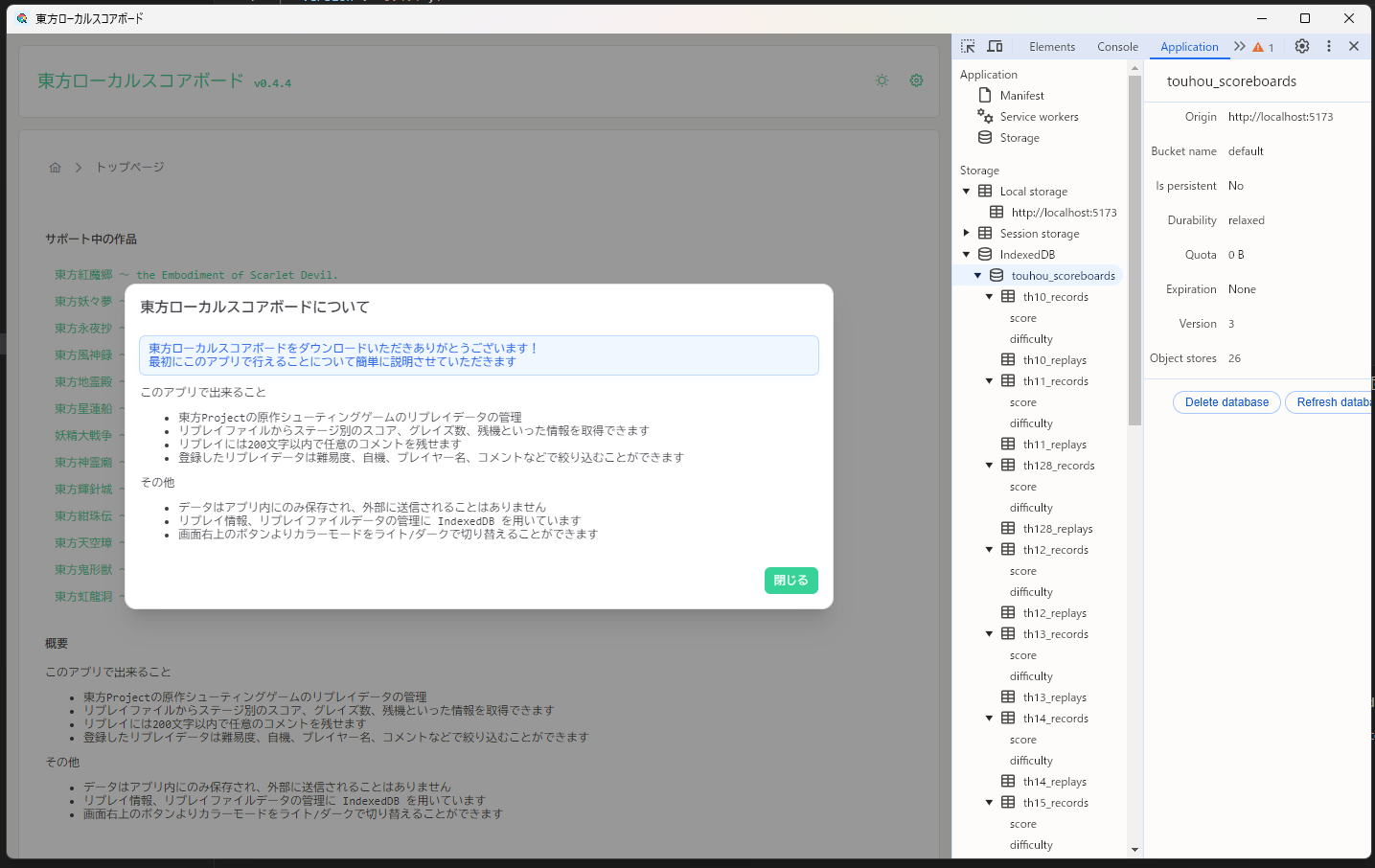Click the sidebar scroll-up arrow
Screen dimensions: 1375x868
1134,68
